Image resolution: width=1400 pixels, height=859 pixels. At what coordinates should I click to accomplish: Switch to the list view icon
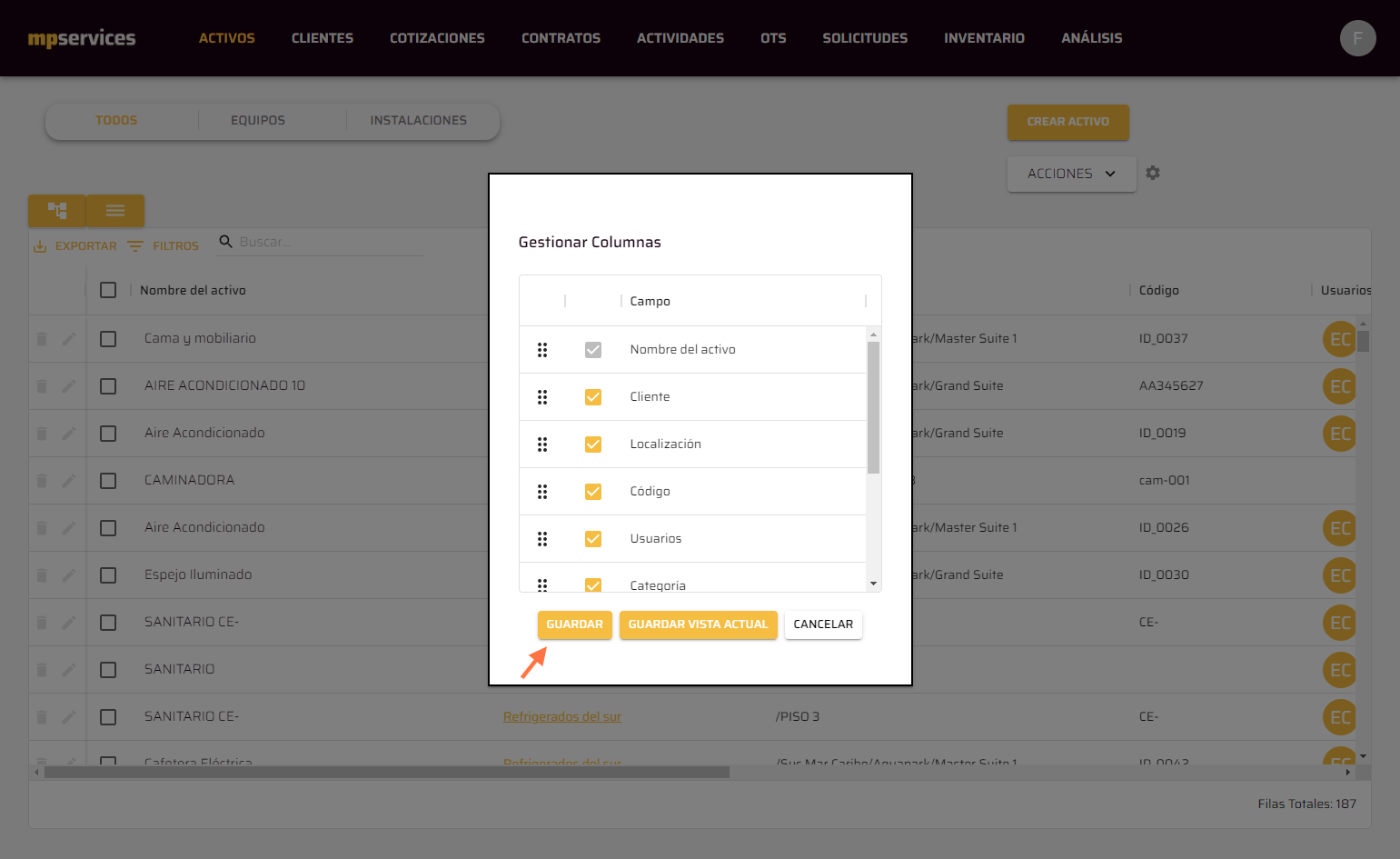115,211
